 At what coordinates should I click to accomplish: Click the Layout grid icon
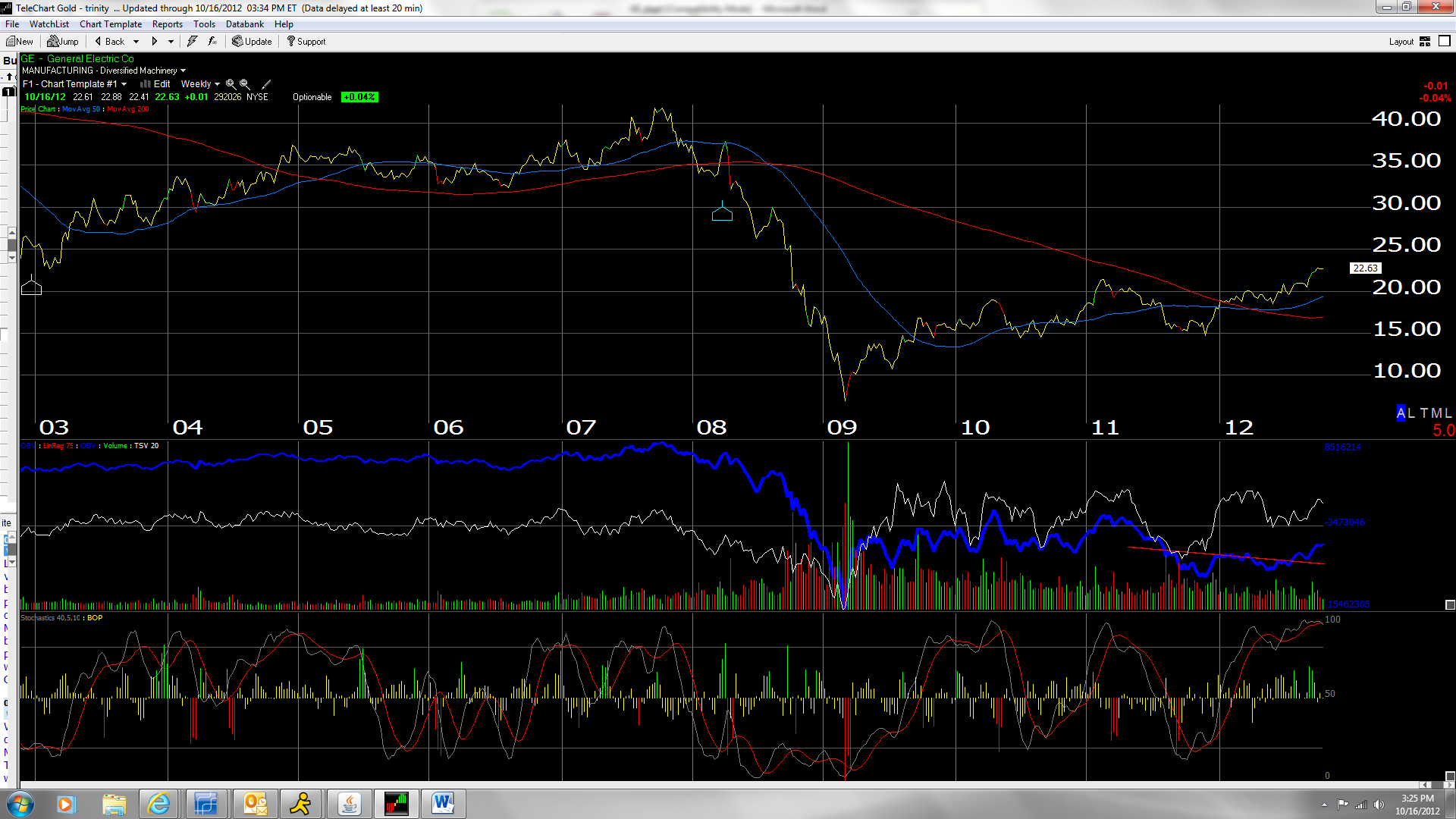[1426, 42]
